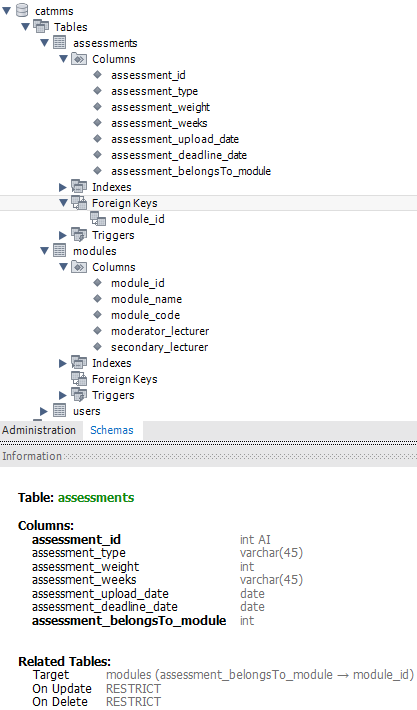Click bold assessment_belongsTo_module in Information panel
This screenshot has width=417, height=710.
pos(129,620)
